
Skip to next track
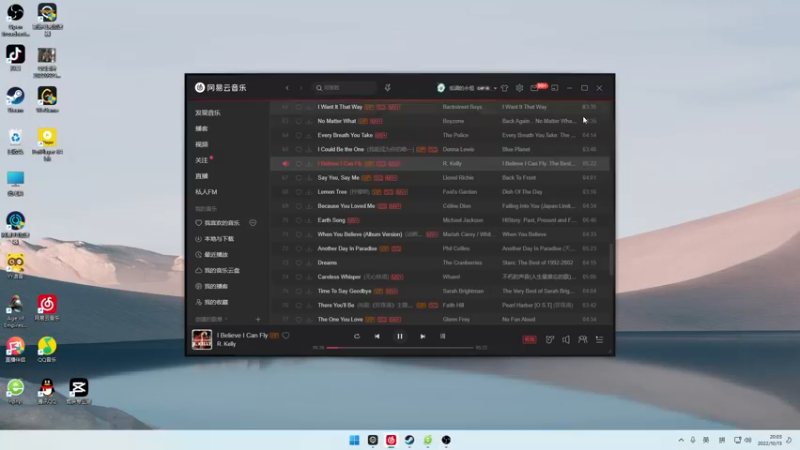click(422, 336)
